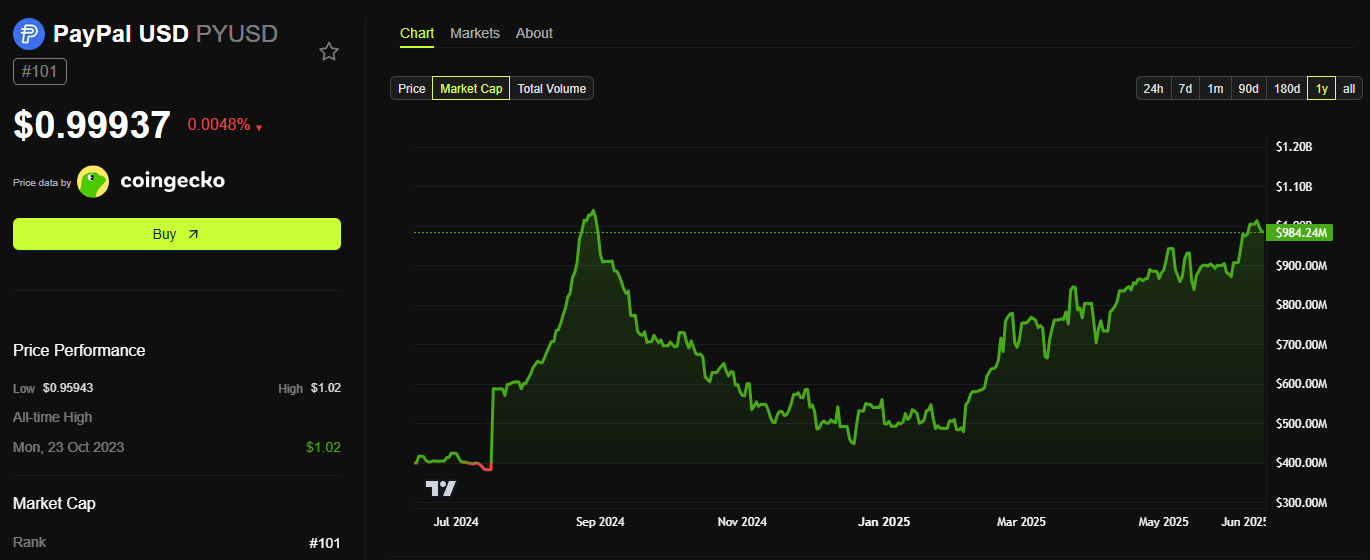Set chart range to 24h

pos(1153,89)
